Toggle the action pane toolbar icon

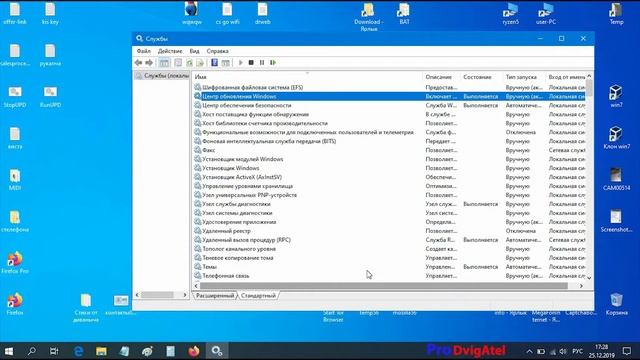(225, 62)
